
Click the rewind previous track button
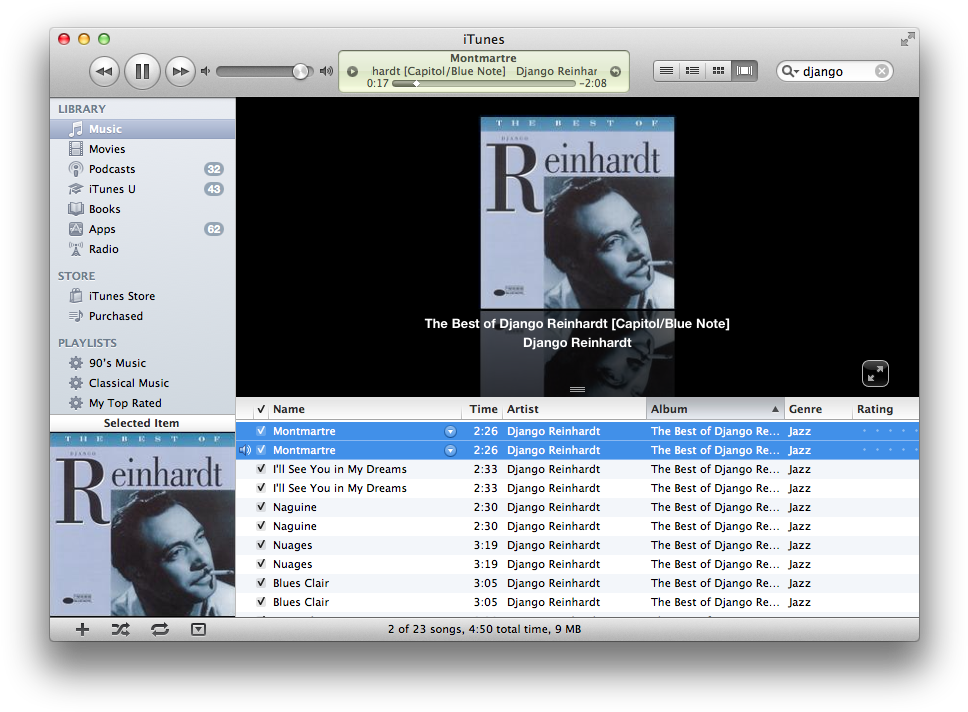(x=104, y=72)
